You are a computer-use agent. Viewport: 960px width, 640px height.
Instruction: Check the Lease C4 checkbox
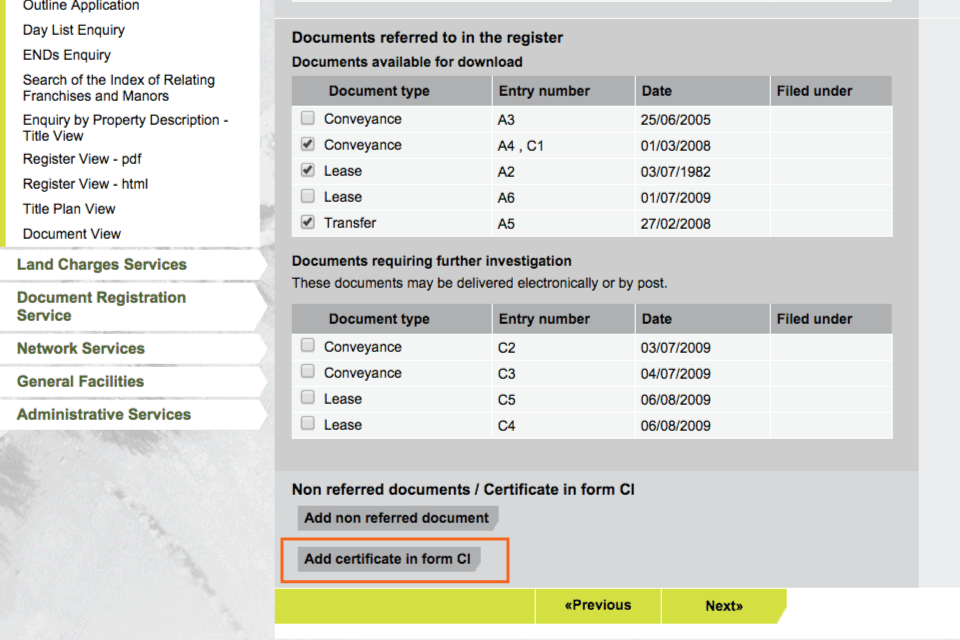[308, 424]
